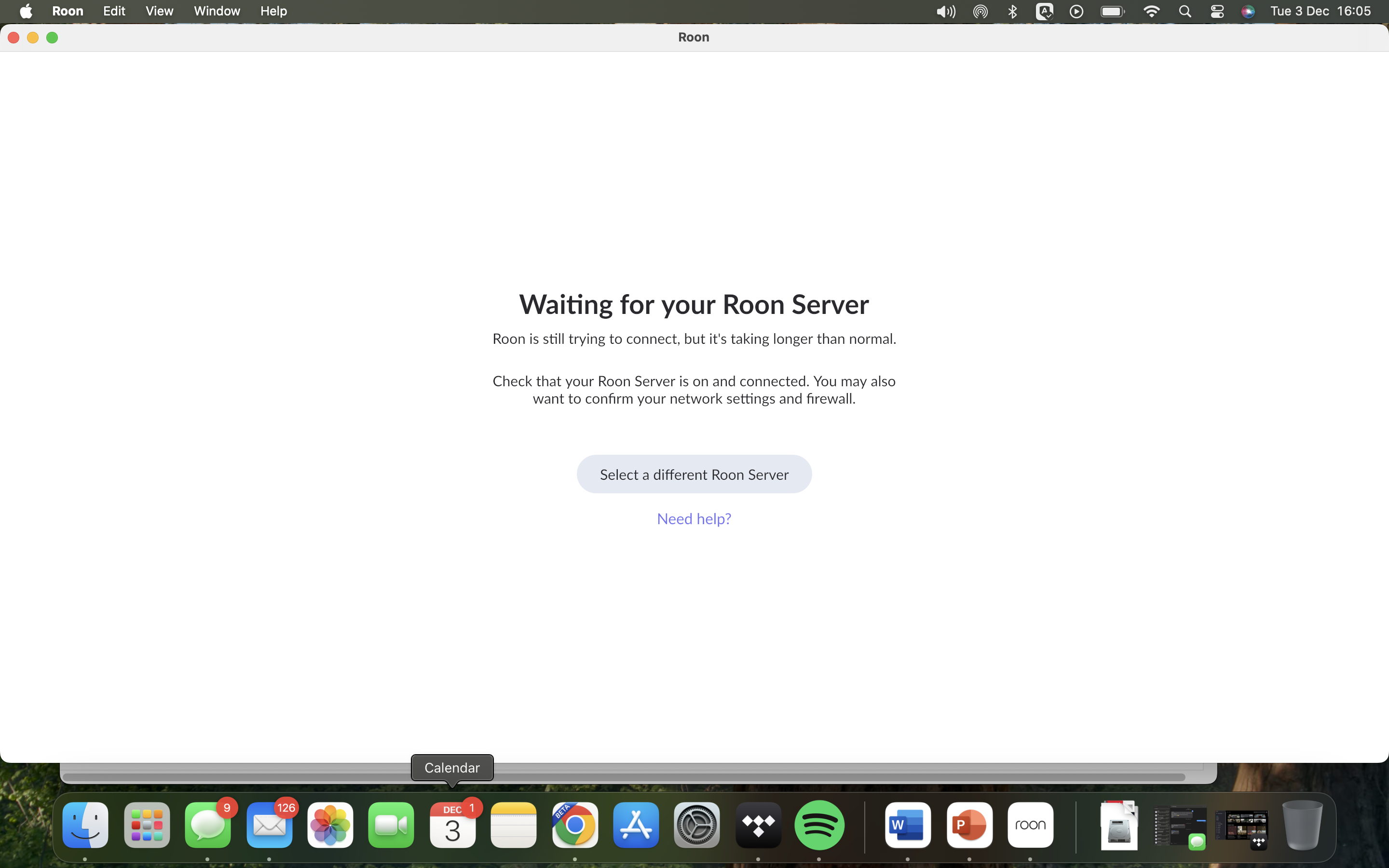Screen dimensions: 1389x868
Task: Open System Settings from the dock
Action: coord(696,825)
